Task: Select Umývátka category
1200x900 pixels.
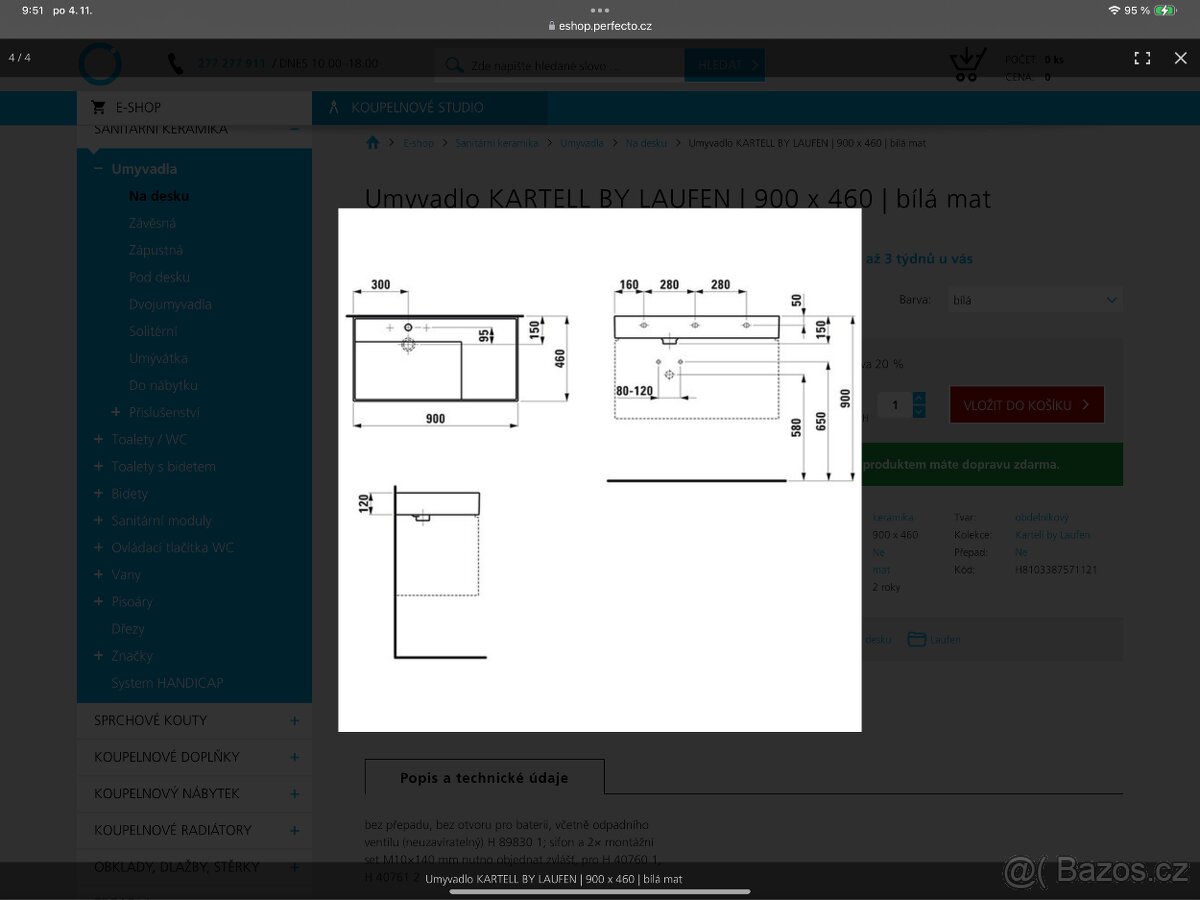Action: click(158, 358)
